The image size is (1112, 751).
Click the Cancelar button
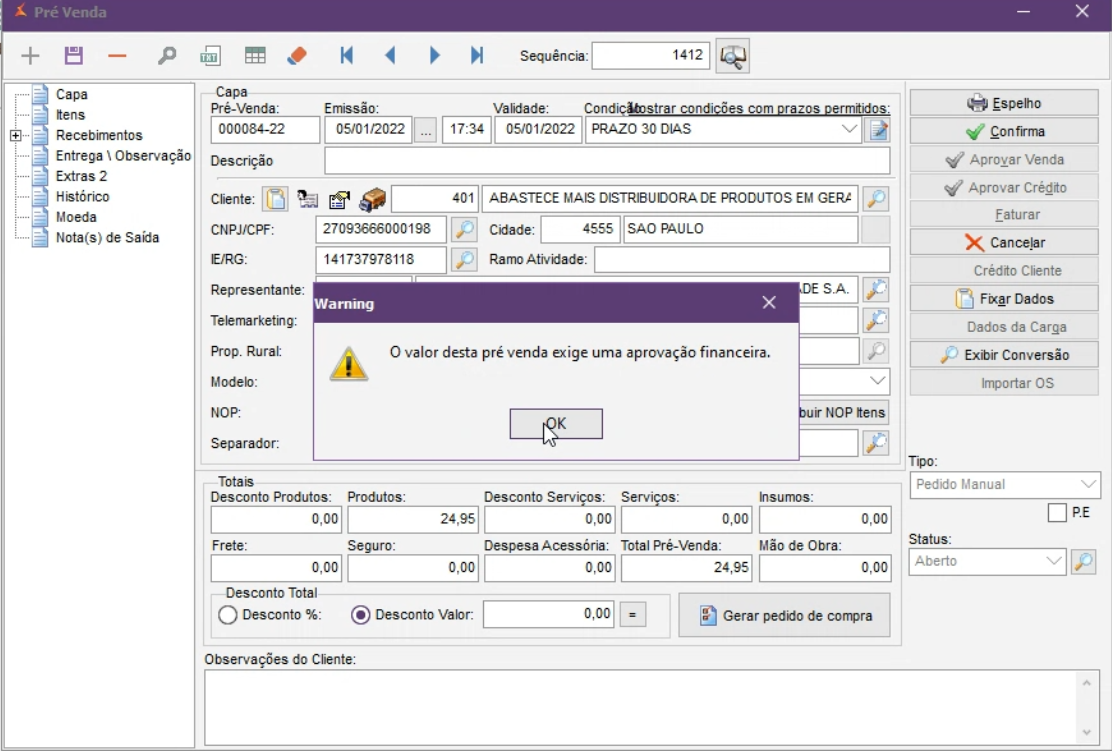1004,243
